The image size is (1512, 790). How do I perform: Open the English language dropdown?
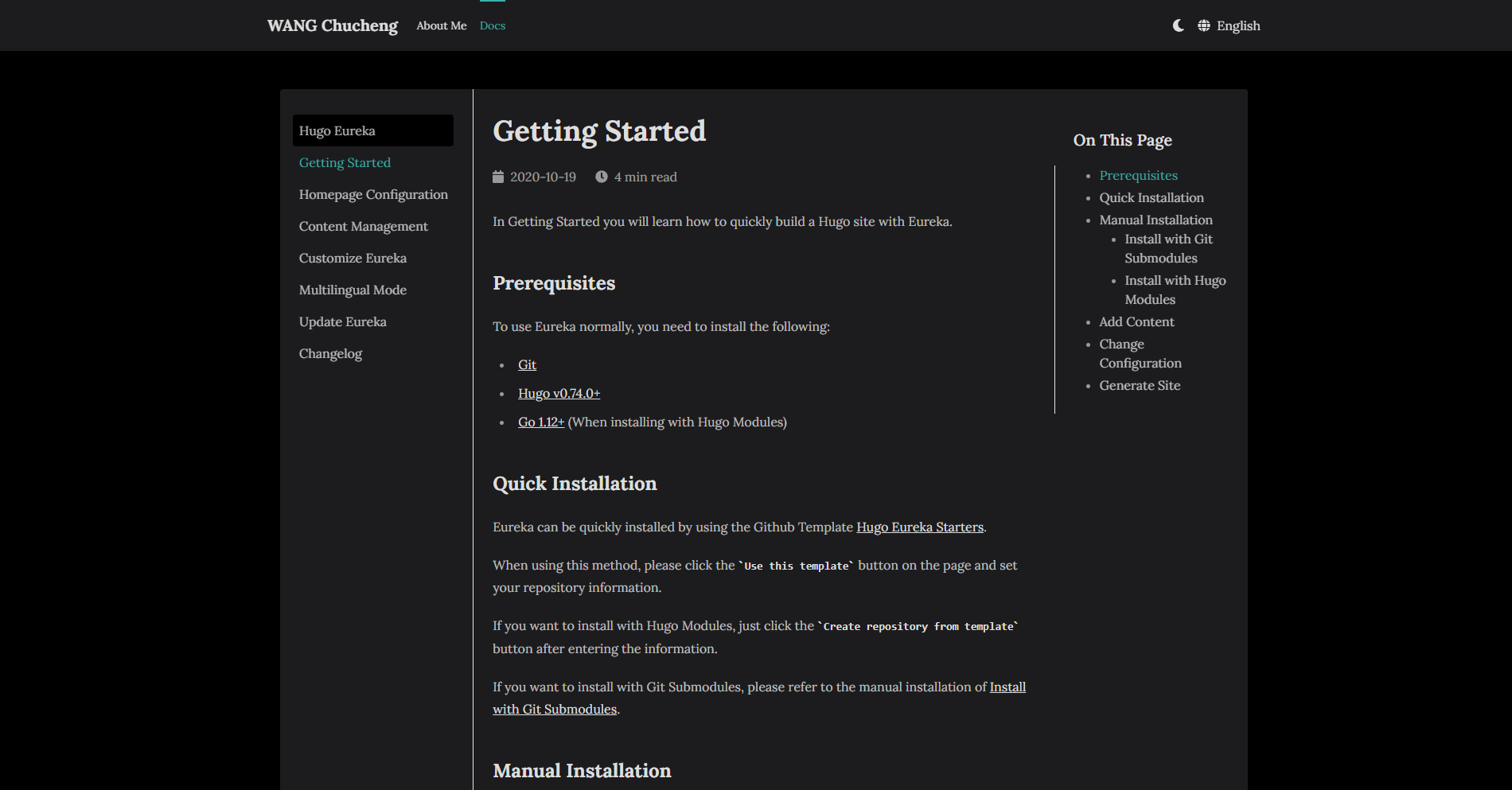1238,25
